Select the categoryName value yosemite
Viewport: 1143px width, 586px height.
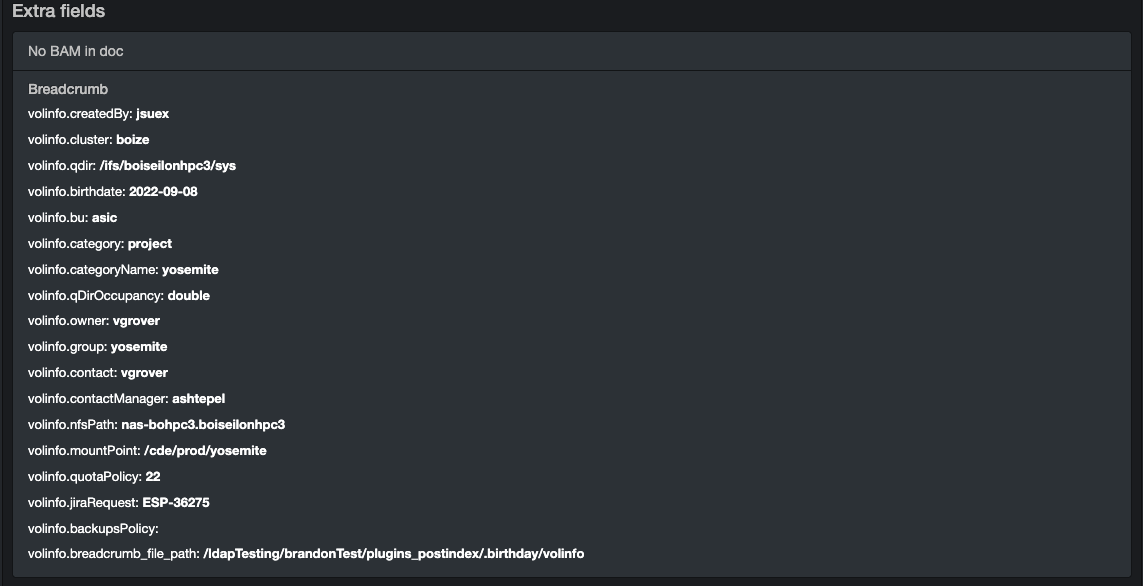click(190, 270)
